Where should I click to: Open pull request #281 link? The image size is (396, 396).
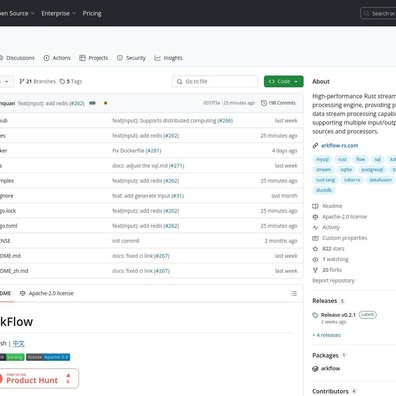point(153,151)
